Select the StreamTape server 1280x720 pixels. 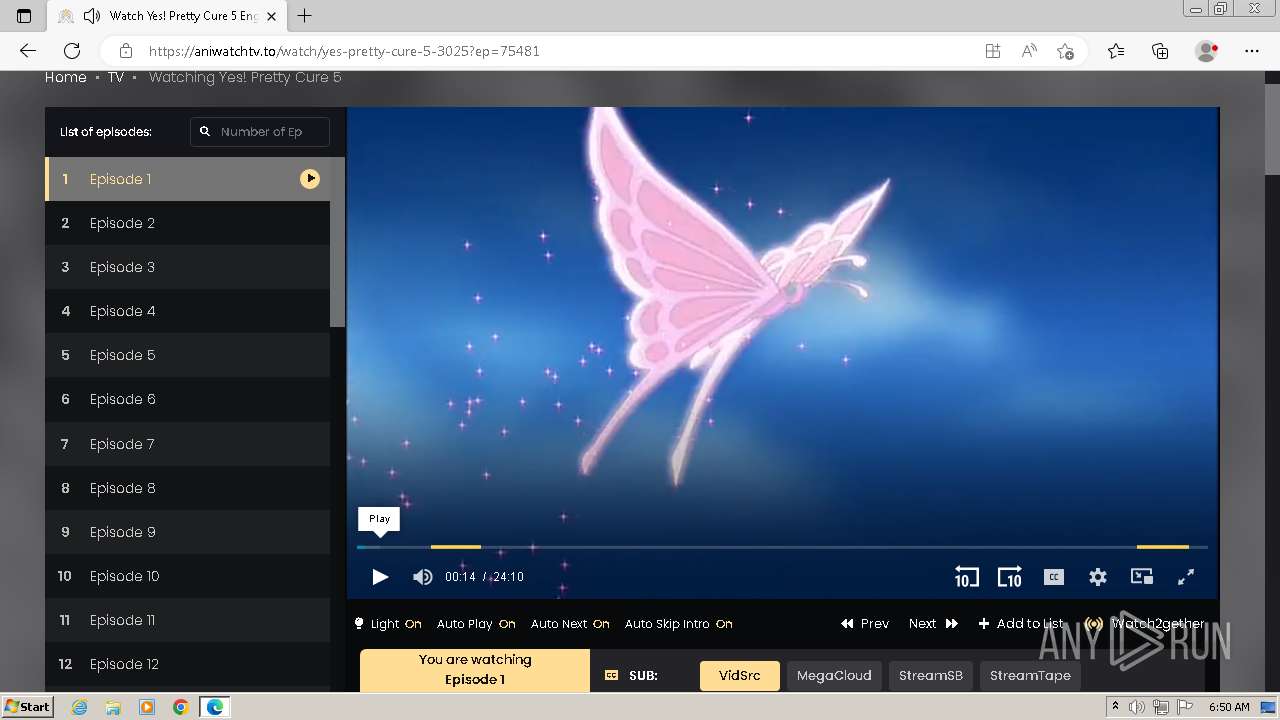pyautogui.click(x=1030, y=676)
